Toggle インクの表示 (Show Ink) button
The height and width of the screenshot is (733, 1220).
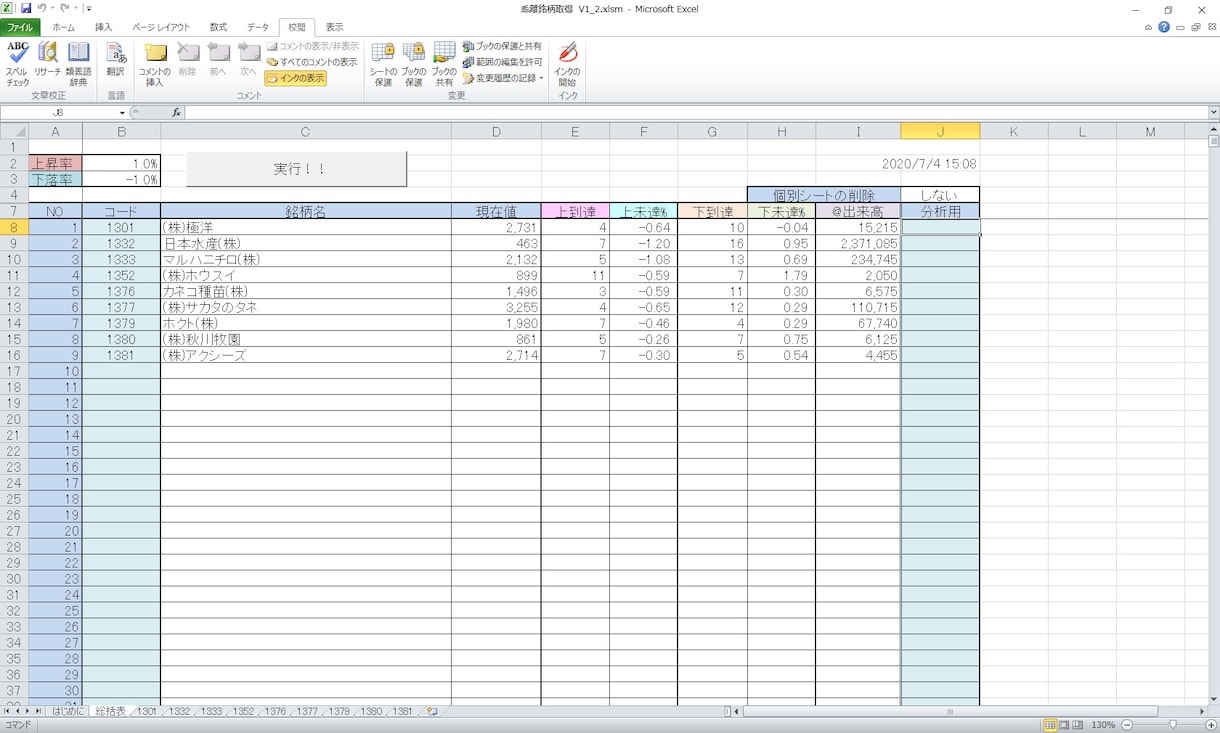(295, 78)
